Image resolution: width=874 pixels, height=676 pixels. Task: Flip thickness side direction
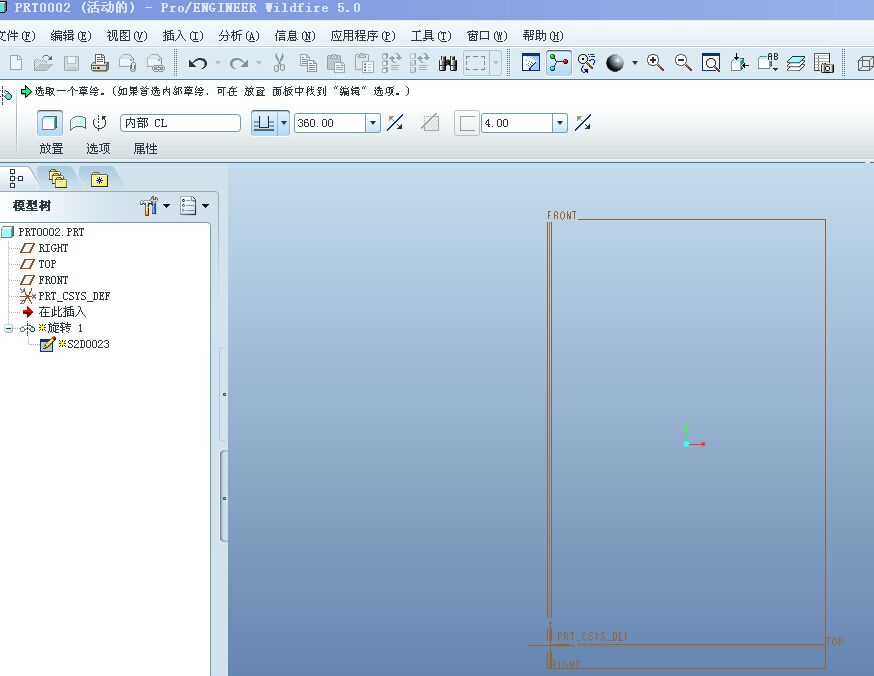583,123
